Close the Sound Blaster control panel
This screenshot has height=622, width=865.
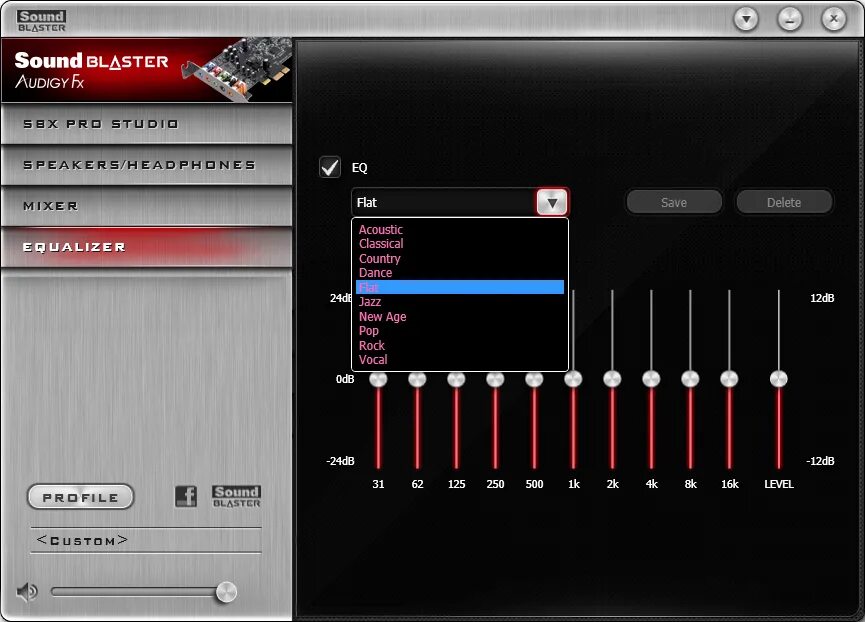click(x=834, y=19)
